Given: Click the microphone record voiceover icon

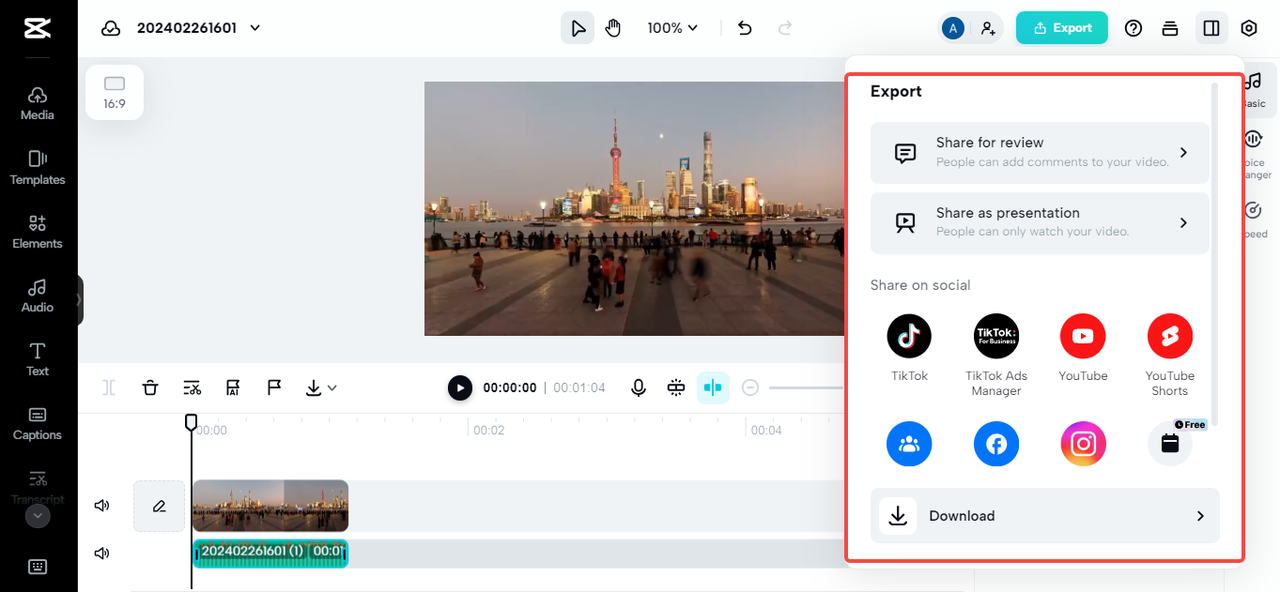Looking at the screenshot, I should pyautogui.click(x=638, y=388).
